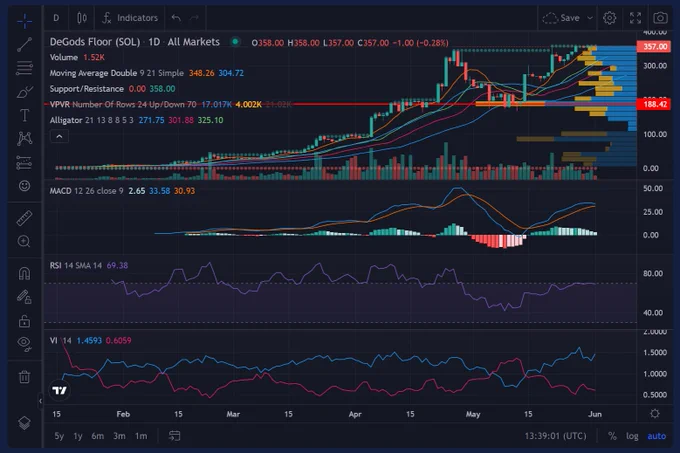Open timezone menu at 13:39:01 (UTC)
The height and width of the screenshot is (453, 680).
555,436
